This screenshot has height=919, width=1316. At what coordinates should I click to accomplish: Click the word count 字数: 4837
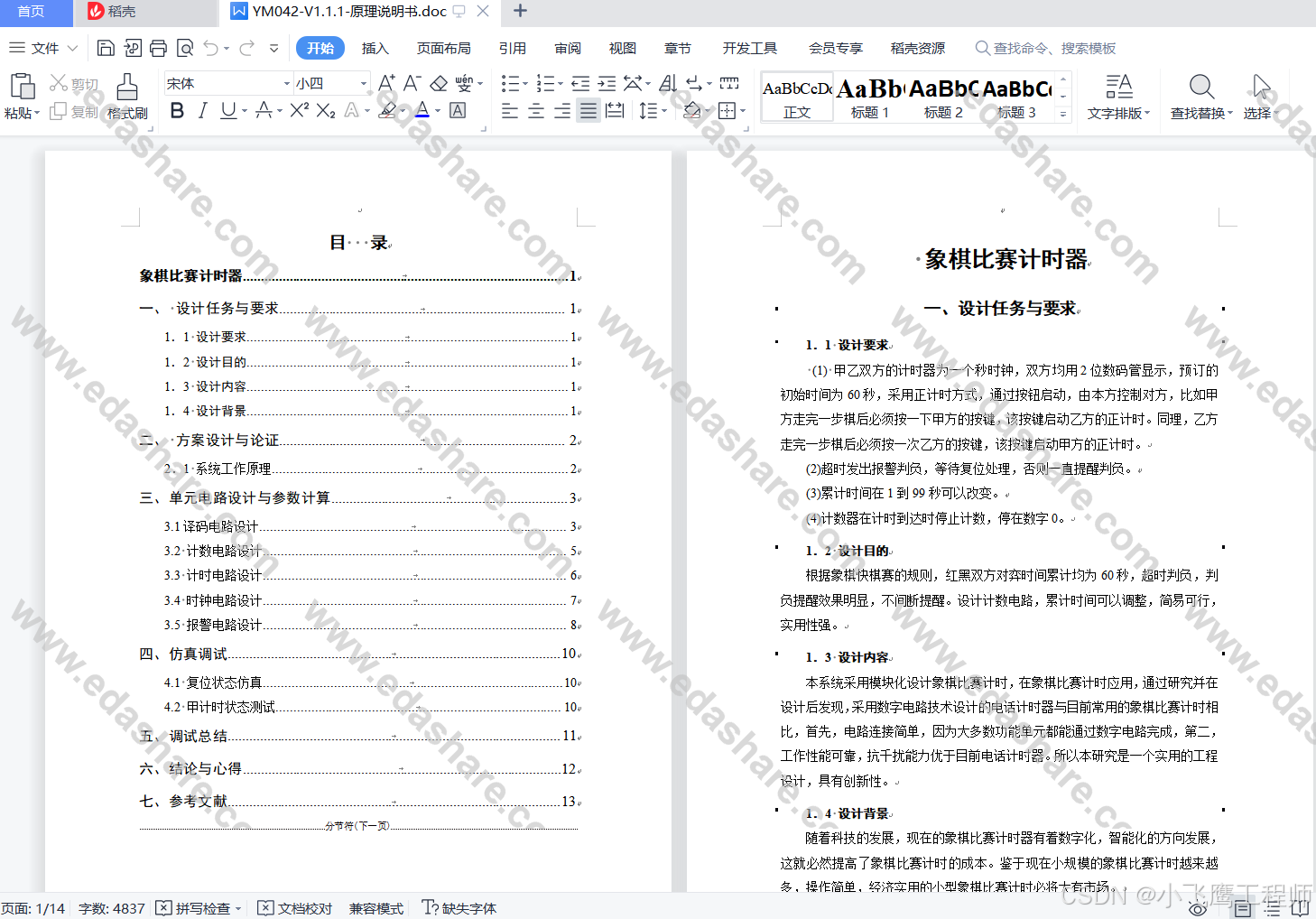click(111, 908)
